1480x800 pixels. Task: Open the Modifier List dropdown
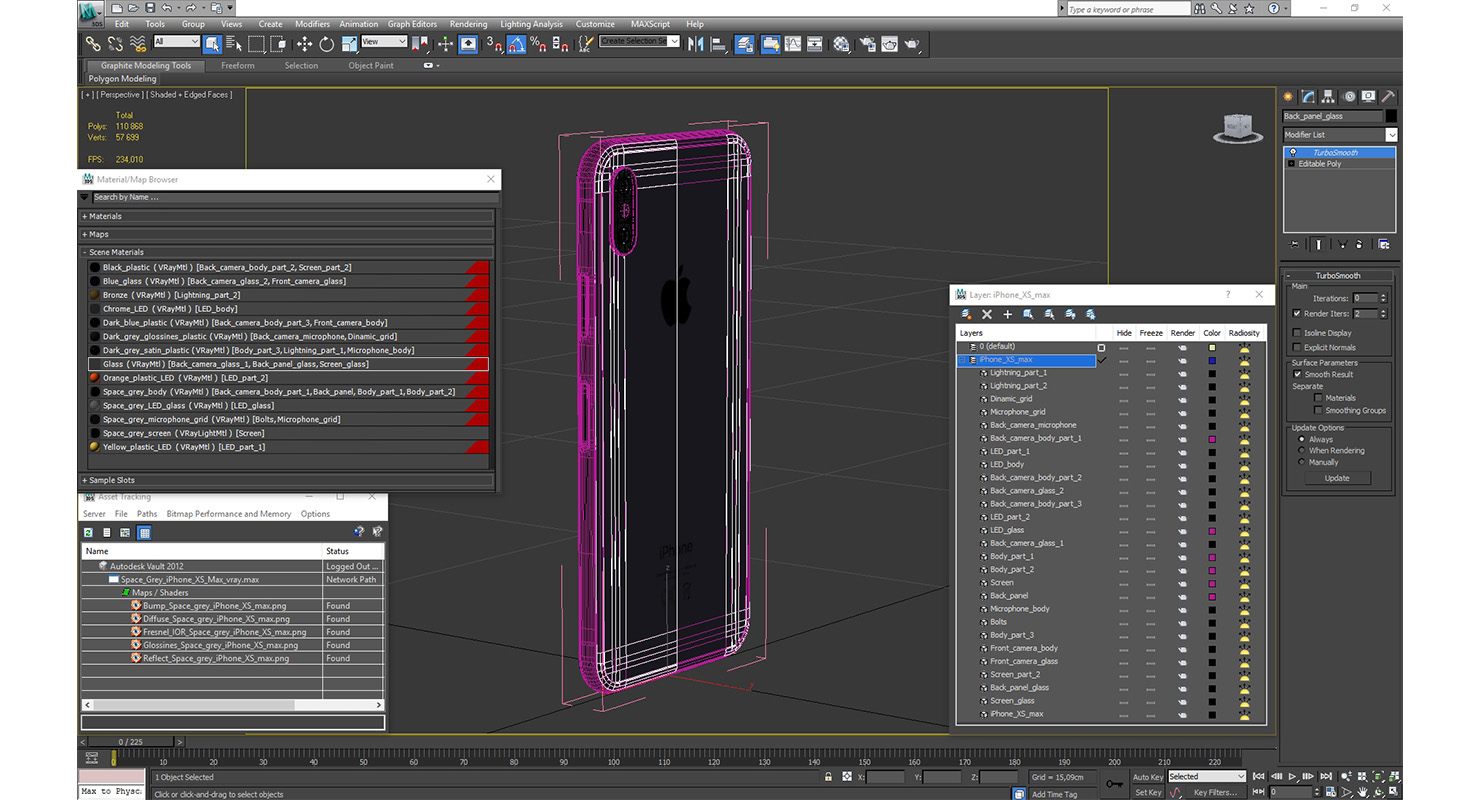tap(1340, 135)
